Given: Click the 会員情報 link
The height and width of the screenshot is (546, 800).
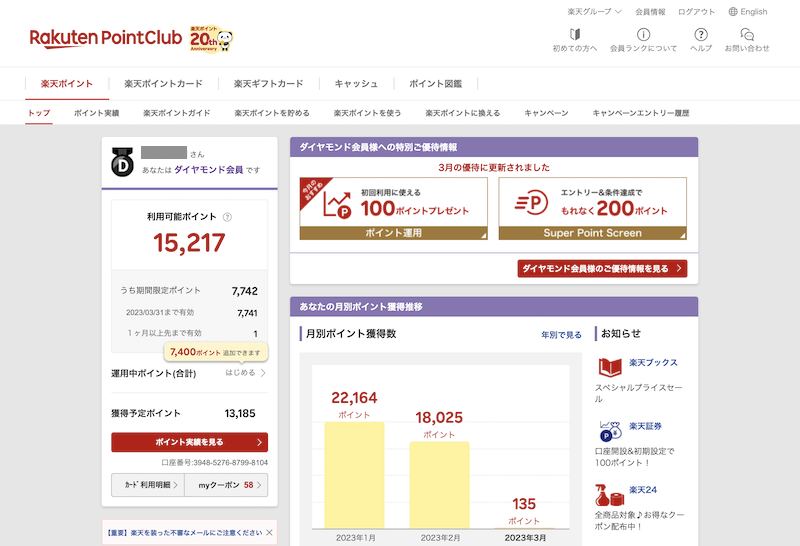Looking at the screenshot, I should (650, 12).
